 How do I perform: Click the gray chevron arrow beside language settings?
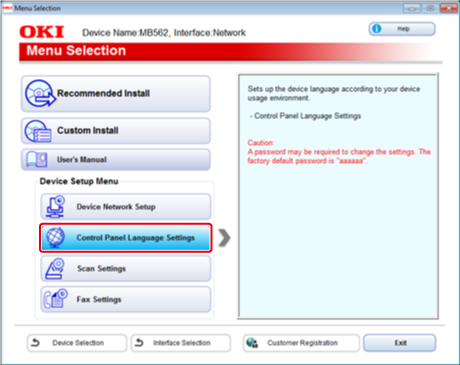tap(224, 238)
